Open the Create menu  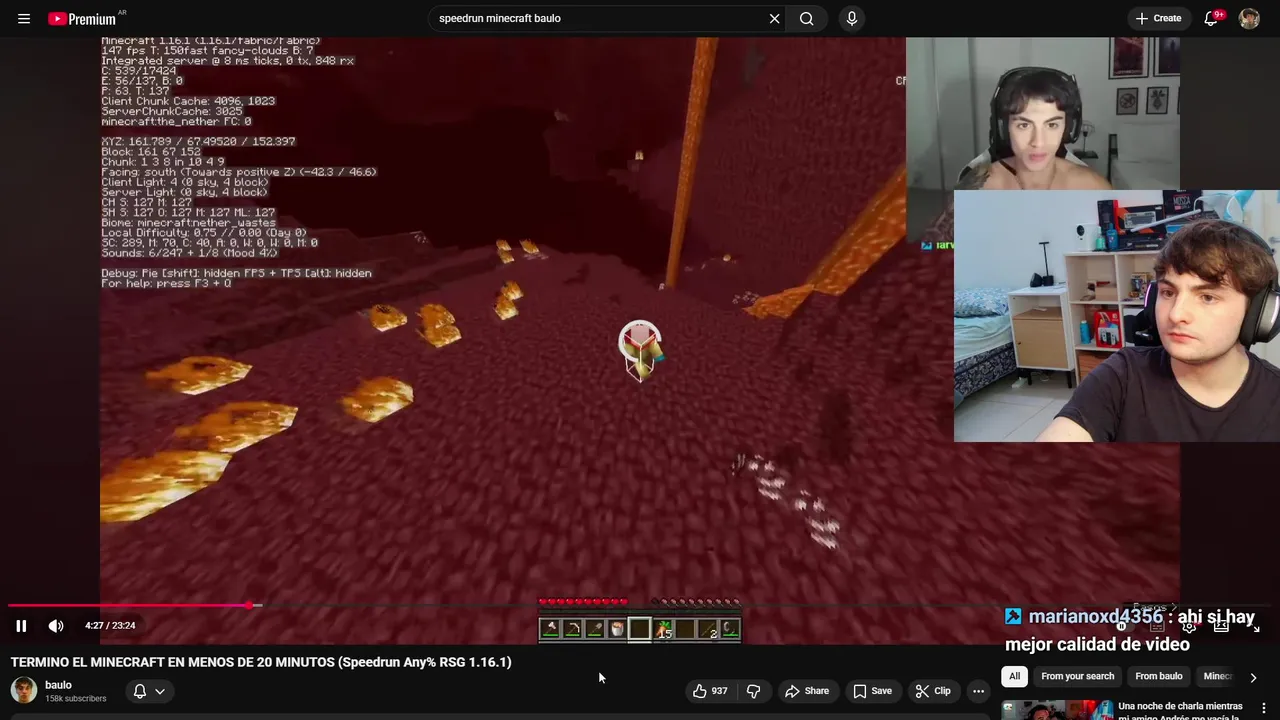click(1158, 18)
